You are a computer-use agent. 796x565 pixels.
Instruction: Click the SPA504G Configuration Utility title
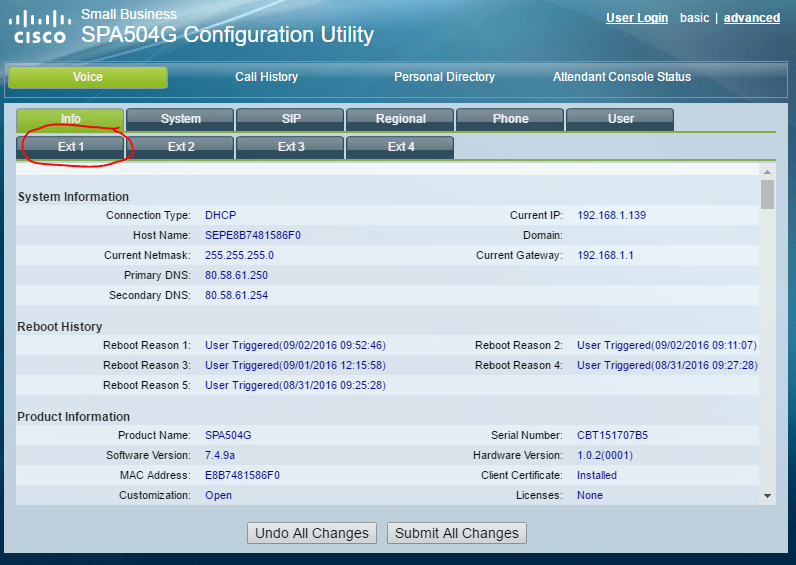(227, 35)
